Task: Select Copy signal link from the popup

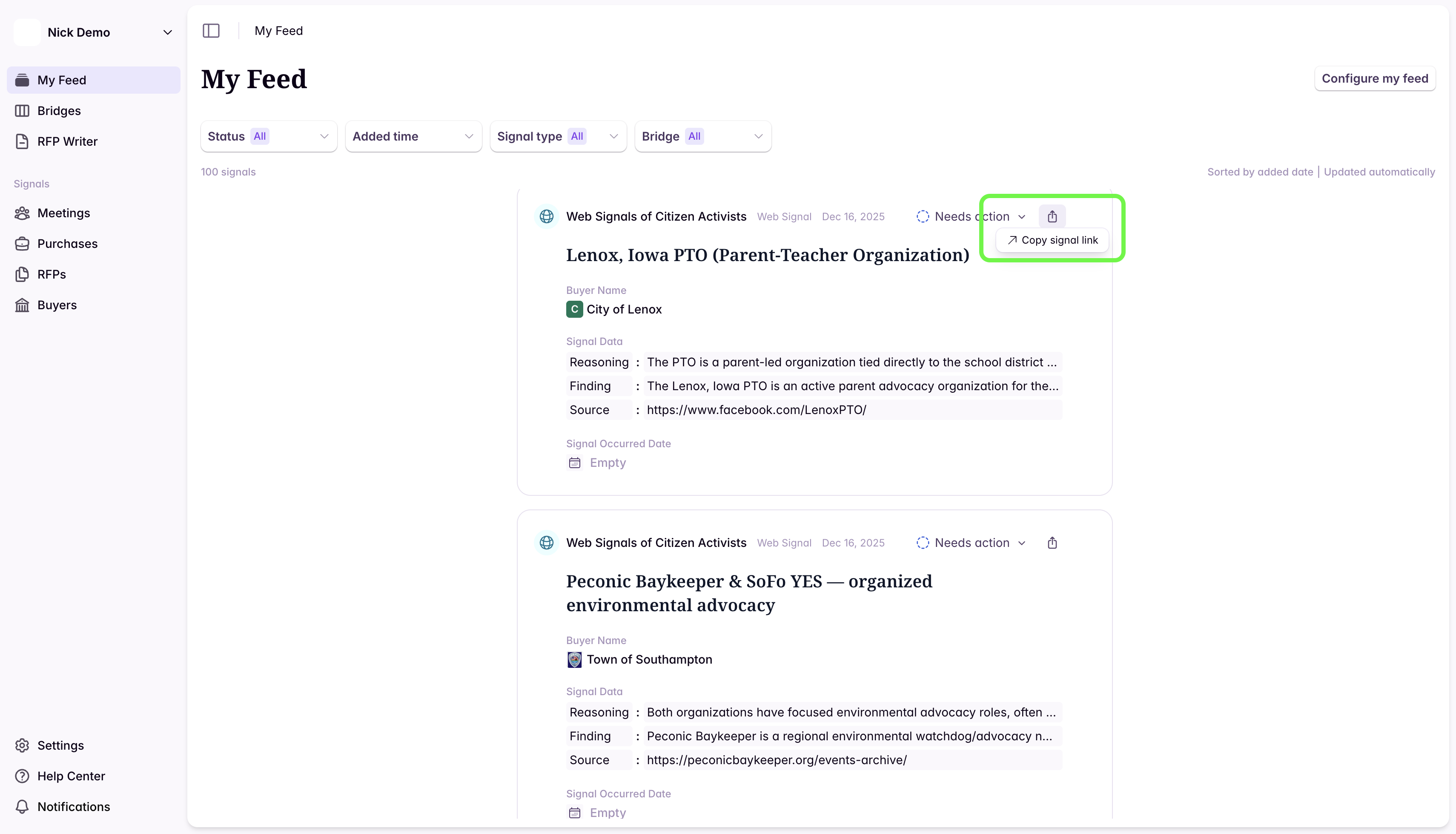Action: [1052, 240]
